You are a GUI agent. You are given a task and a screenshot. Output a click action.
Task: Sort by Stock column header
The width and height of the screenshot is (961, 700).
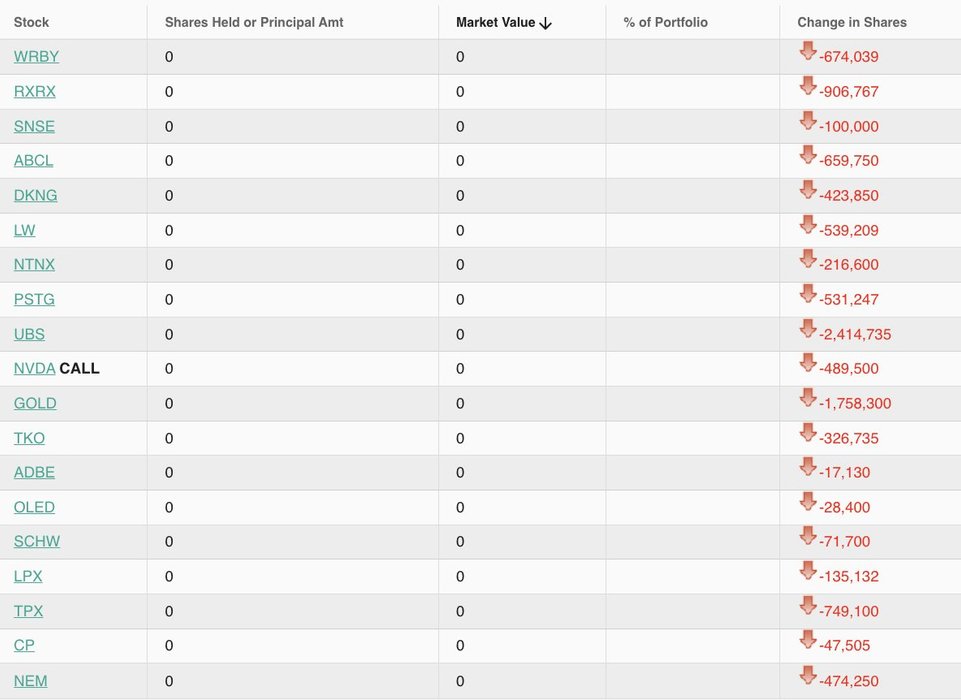click(31, 22)
